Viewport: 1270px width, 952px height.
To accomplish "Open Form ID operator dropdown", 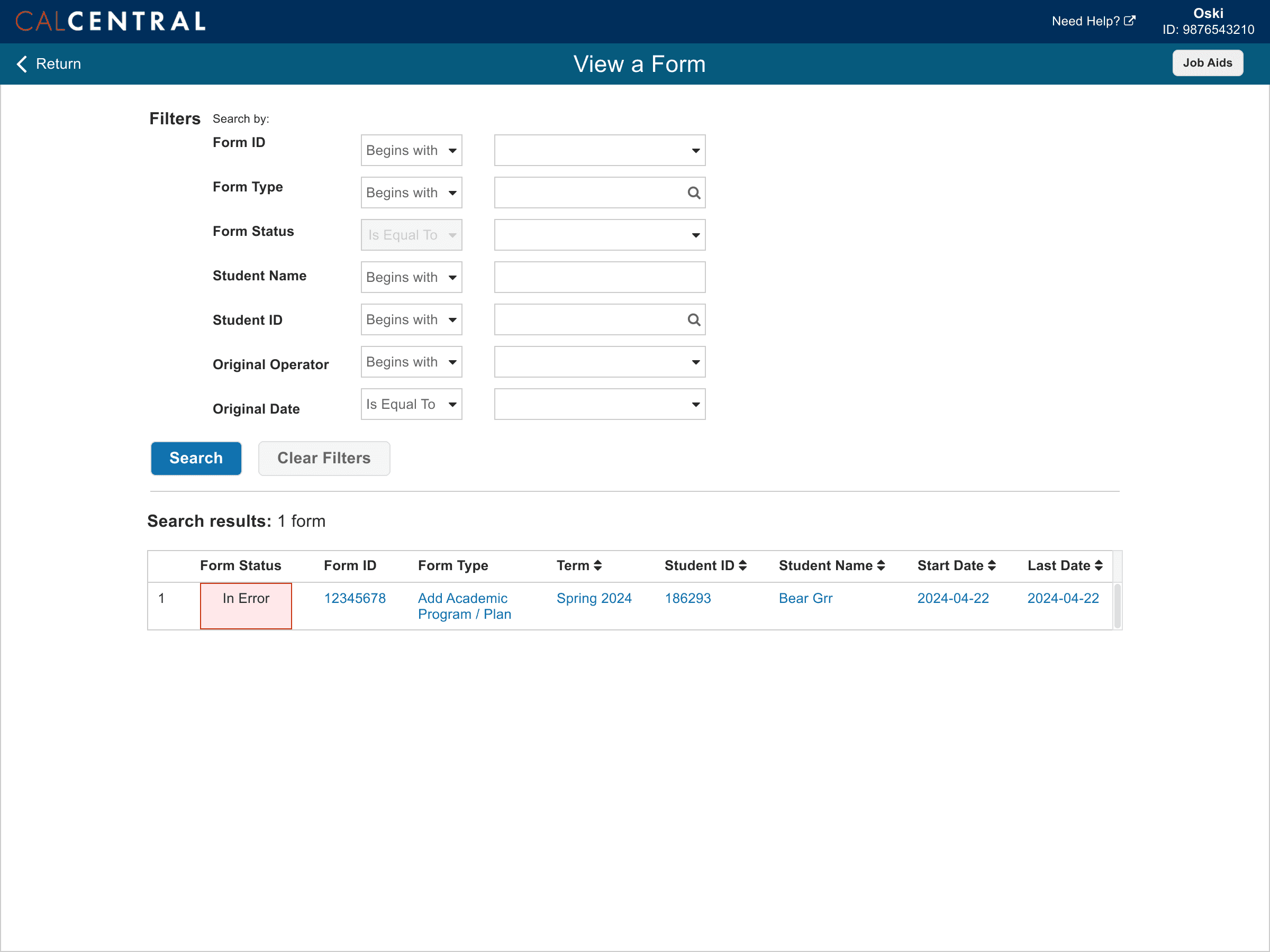I will [411, 150].
